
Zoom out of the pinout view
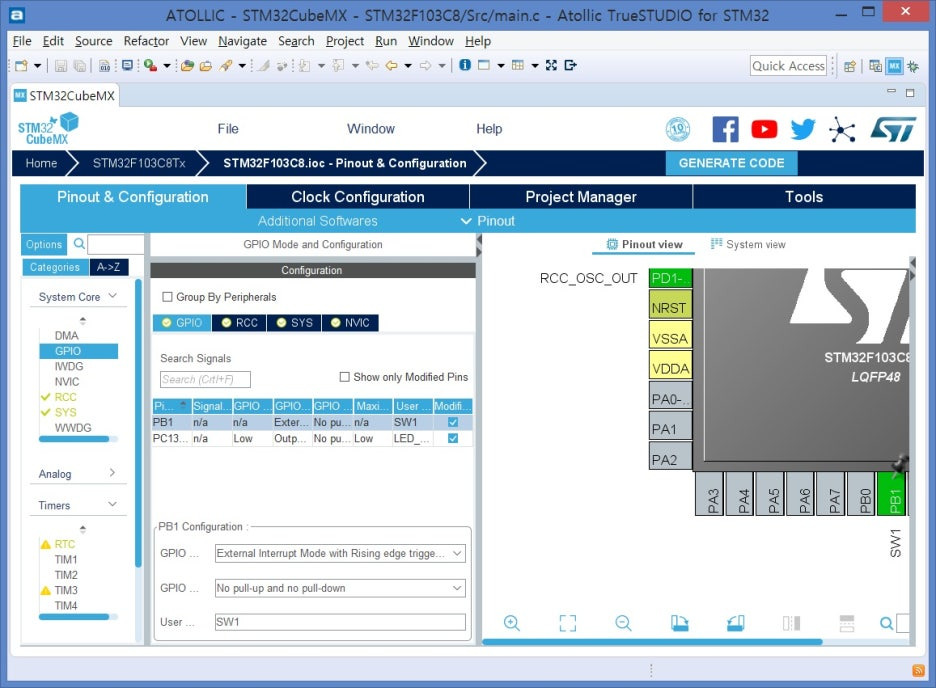click(x=623, y=623)
